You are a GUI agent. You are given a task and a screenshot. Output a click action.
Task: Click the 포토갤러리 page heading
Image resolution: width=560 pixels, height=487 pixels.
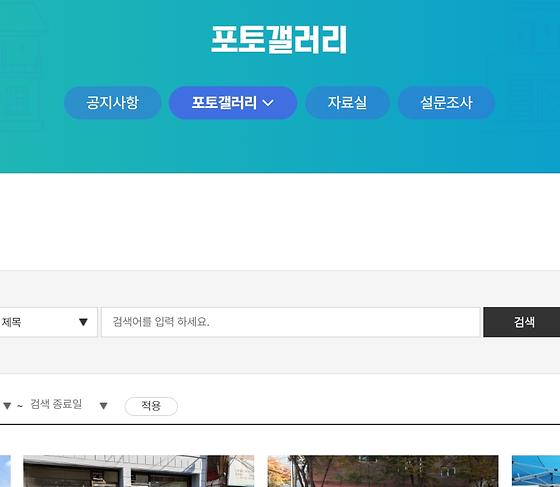tap(279, 39)
